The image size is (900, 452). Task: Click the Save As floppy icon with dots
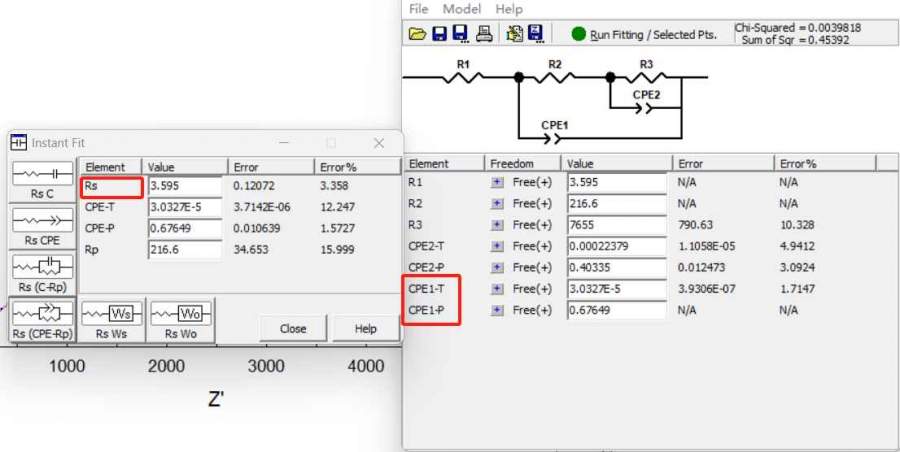pos(460,34)
